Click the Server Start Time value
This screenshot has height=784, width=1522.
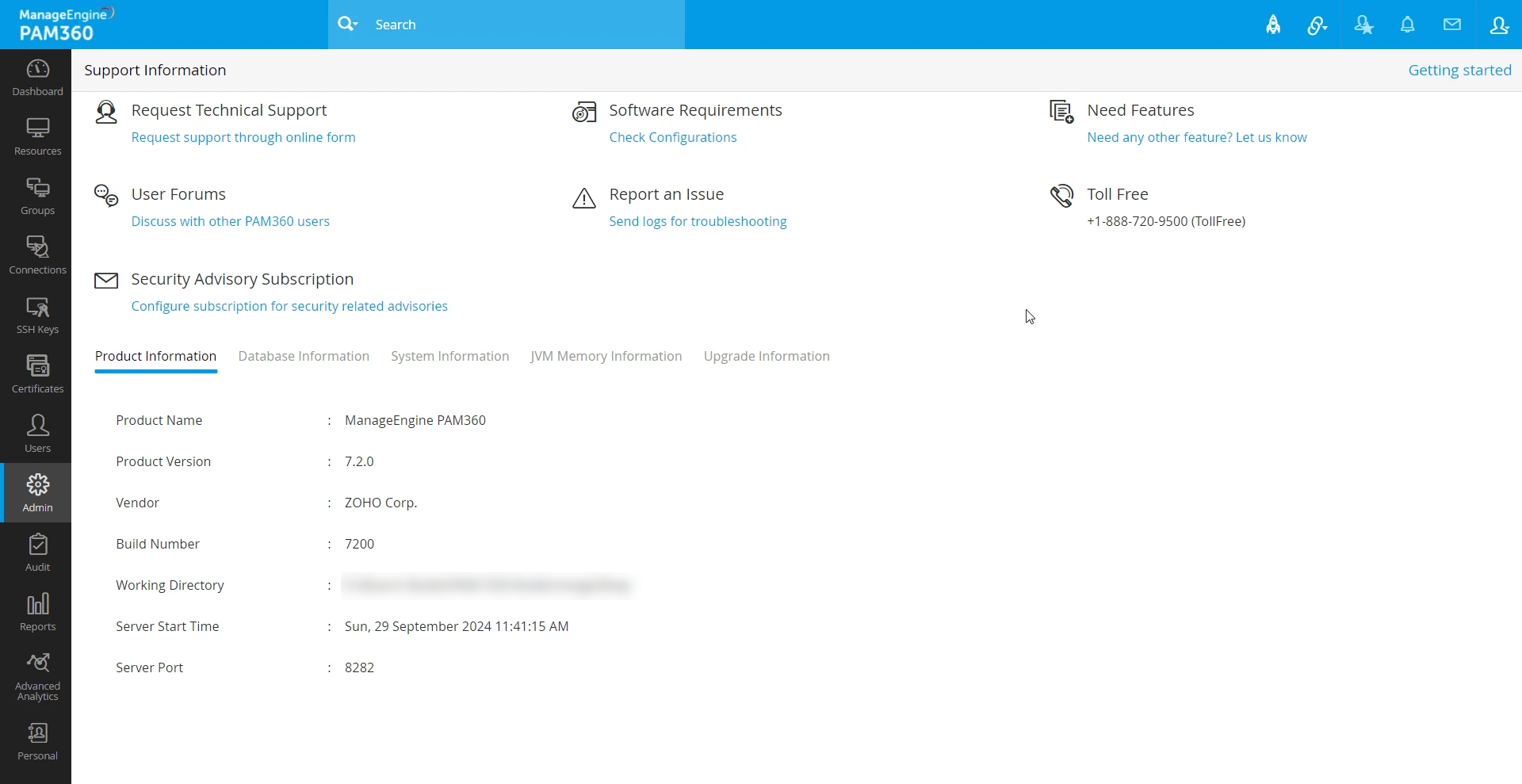point(457,627)
